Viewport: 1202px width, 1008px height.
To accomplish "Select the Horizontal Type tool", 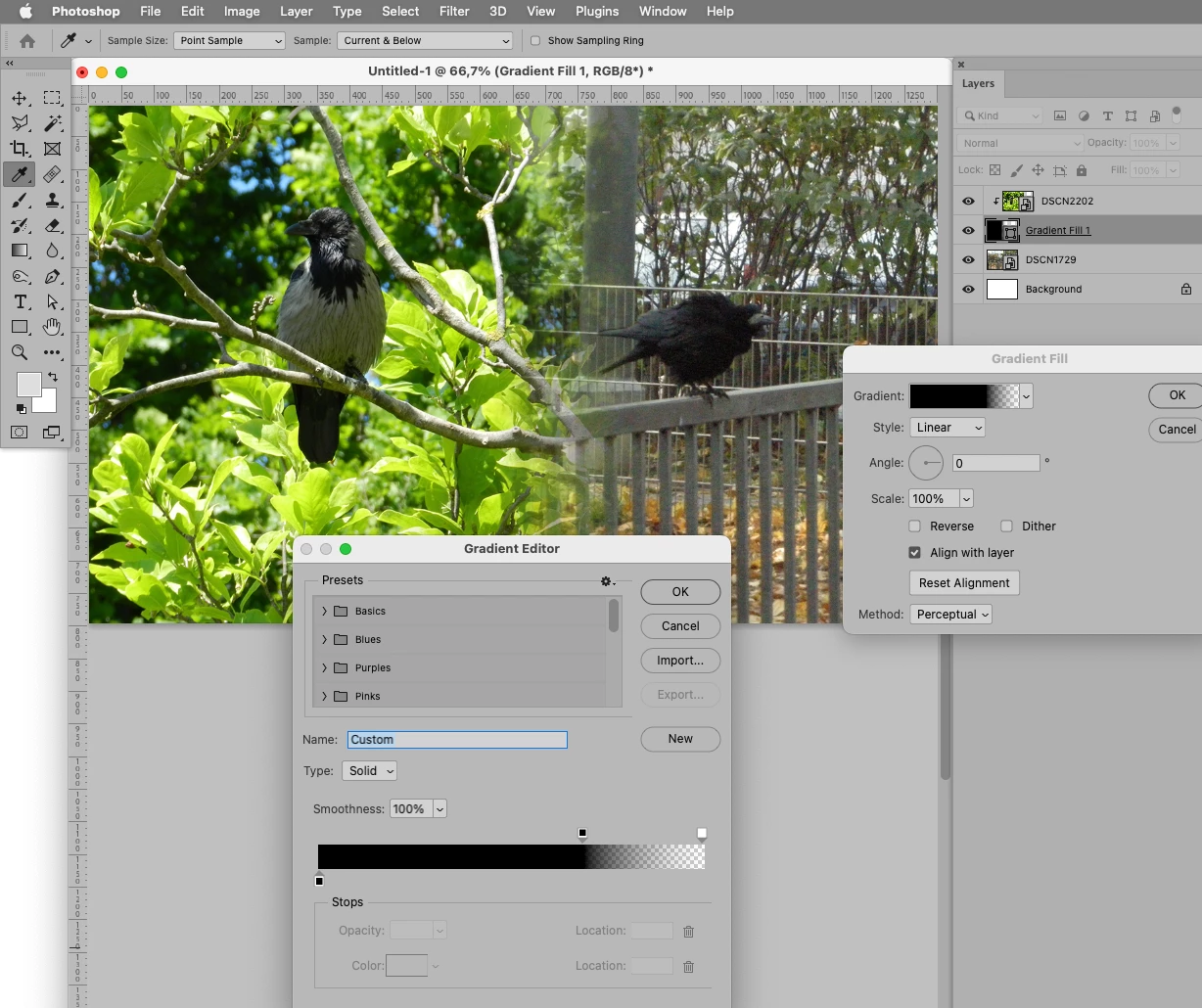I will (x=20, y=301).
